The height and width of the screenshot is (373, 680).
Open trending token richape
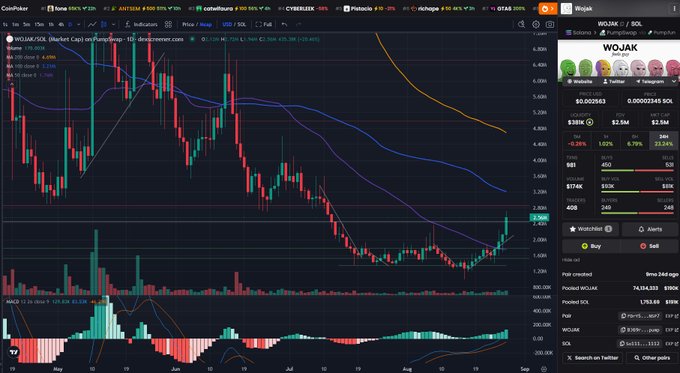coord(438,8)
